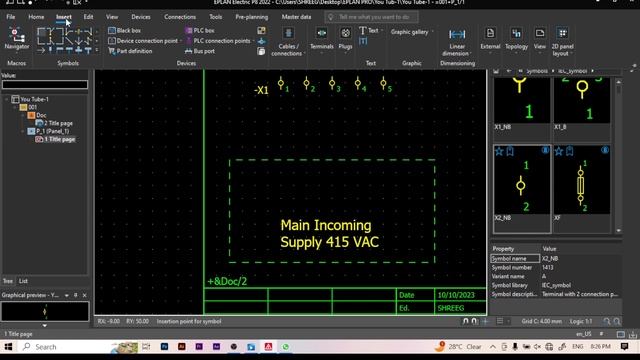Open Part definition tool
640x360 pixels.
click(x=130, y=51)
